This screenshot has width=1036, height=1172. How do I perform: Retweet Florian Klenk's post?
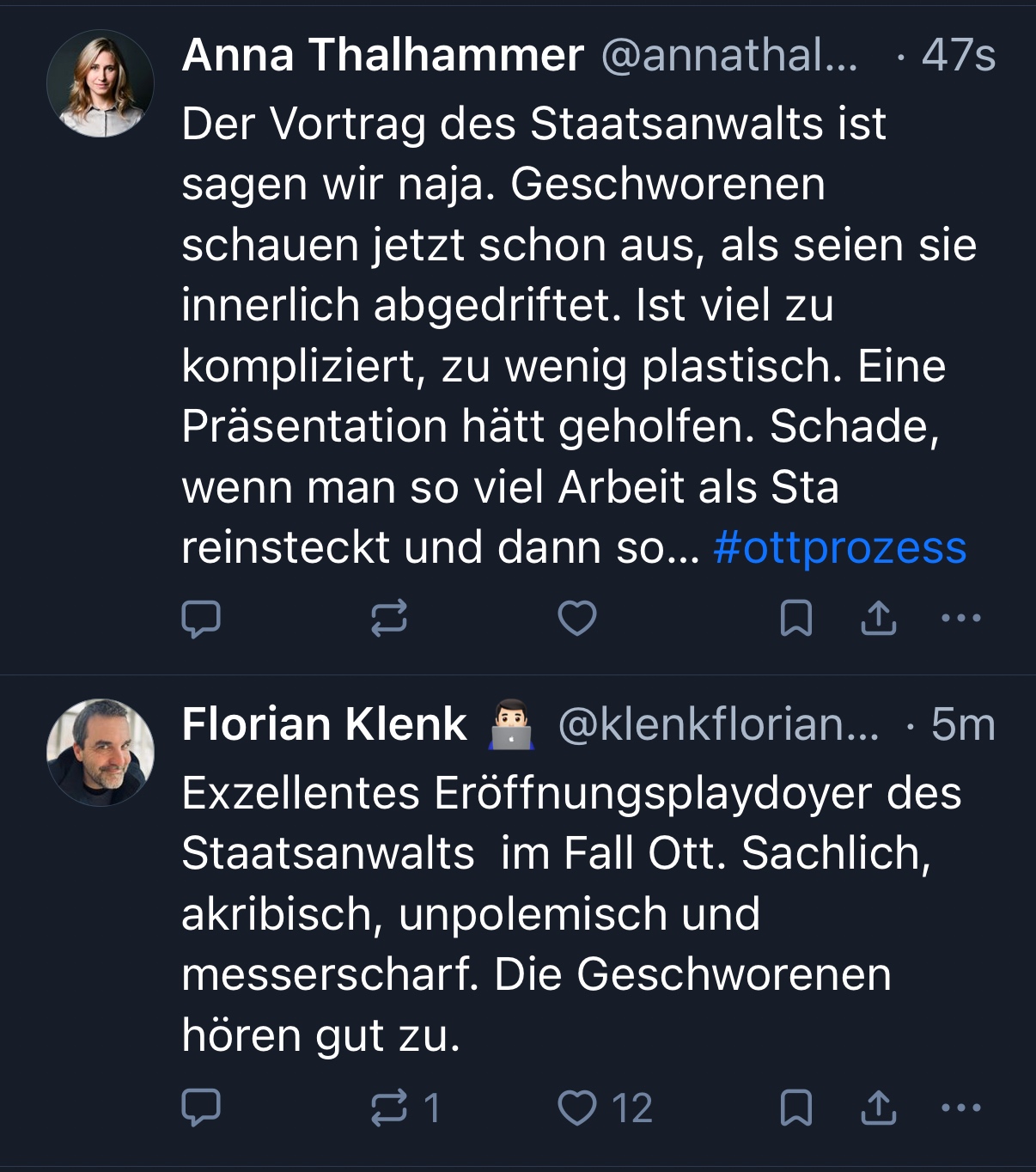coord(388,1108)
